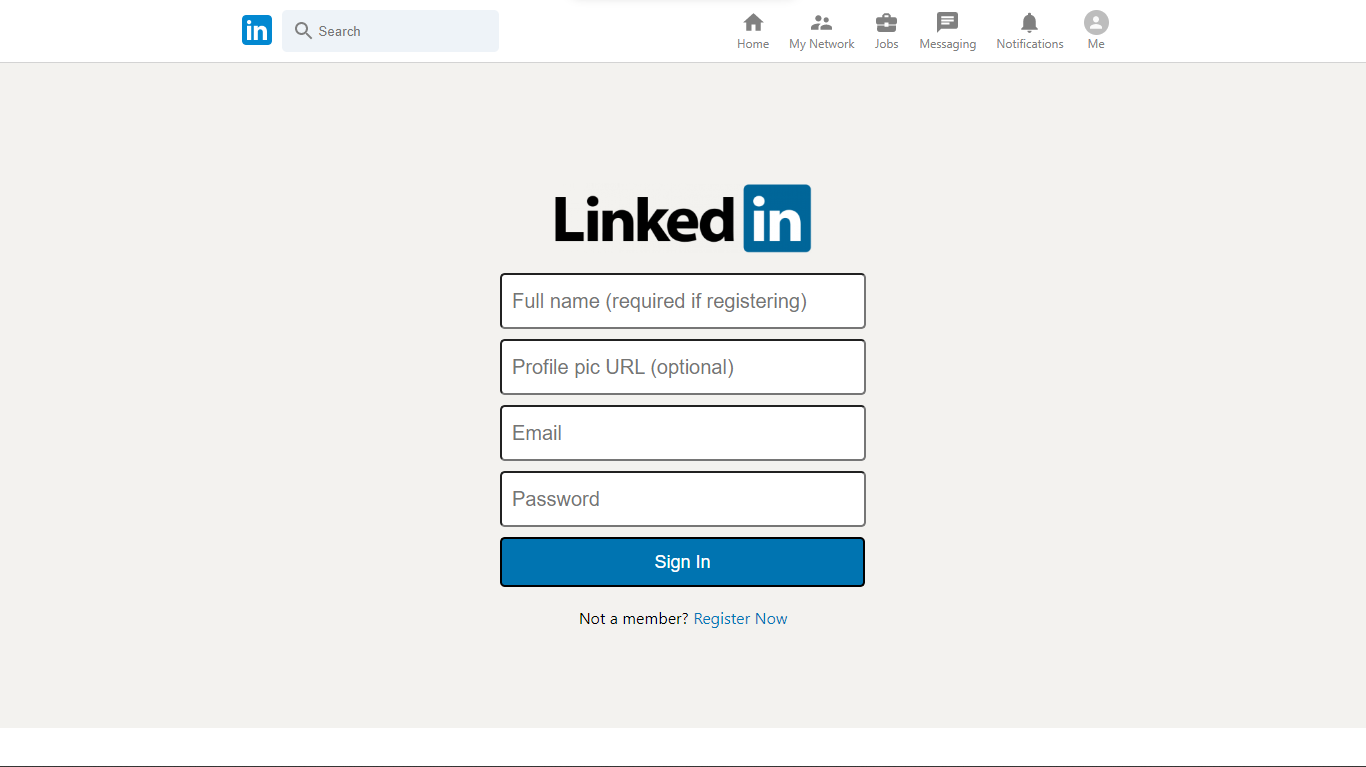Open the Me avatar icon
1366x767 pixels.
coord(1096,22)
